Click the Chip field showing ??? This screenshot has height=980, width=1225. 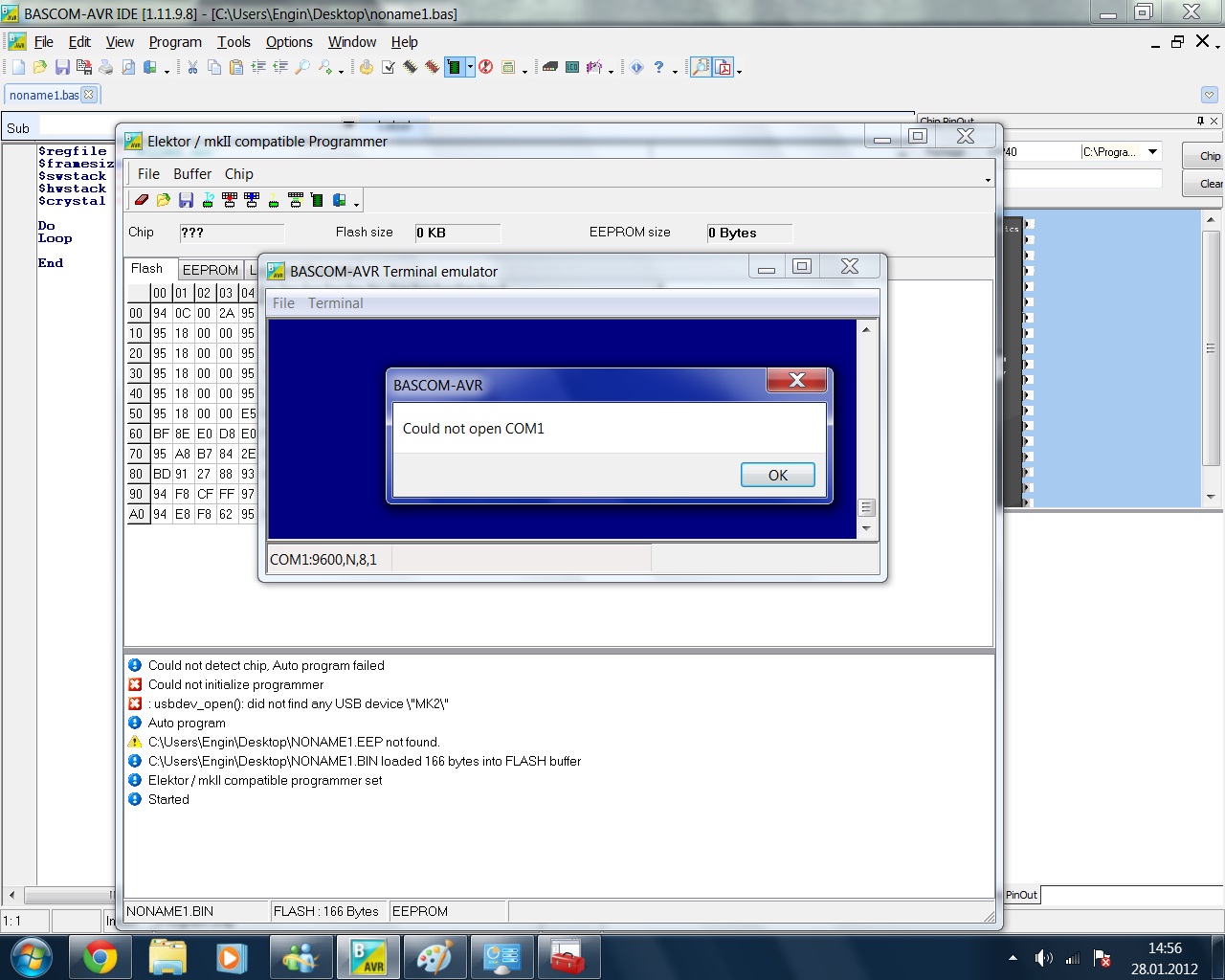[232, 233]
